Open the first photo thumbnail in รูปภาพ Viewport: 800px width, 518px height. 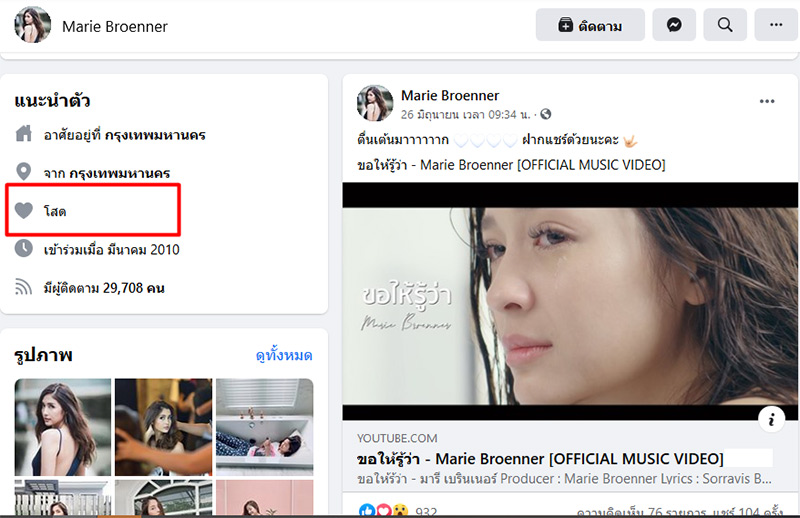[62, 426]
